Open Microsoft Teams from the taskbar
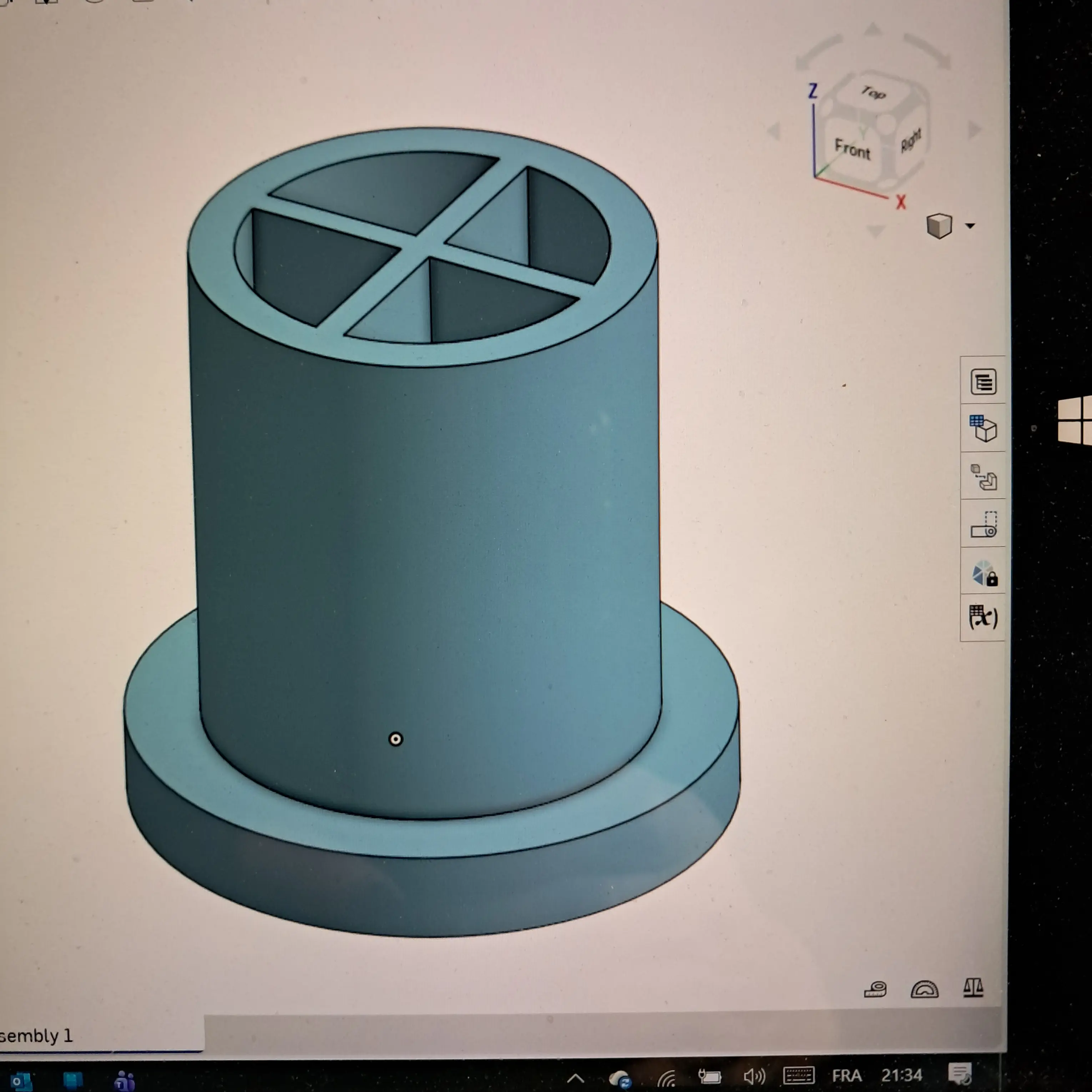The height and width of the screenshot is (1092, 1092). point(124,1081)
